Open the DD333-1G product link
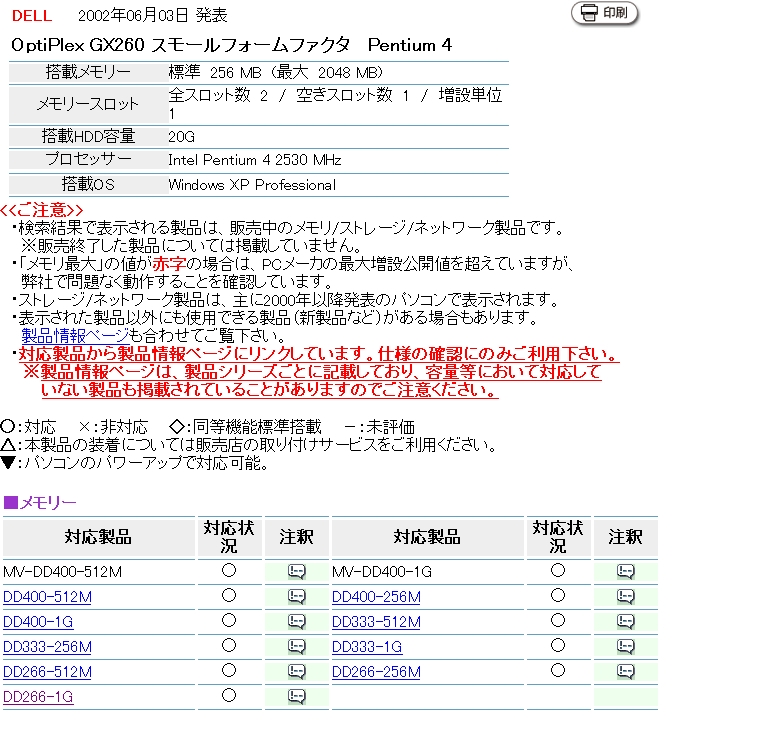This screenshot has height=730, width=770. point(367,647)
